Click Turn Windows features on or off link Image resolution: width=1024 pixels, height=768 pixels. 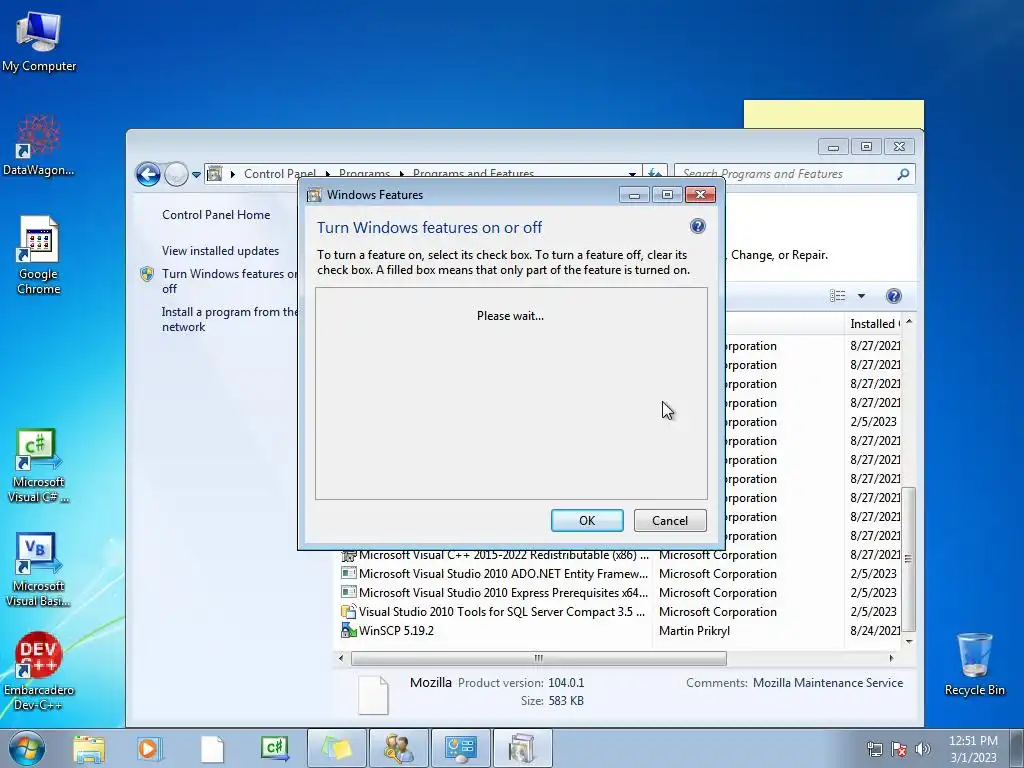tap(229, 281)
